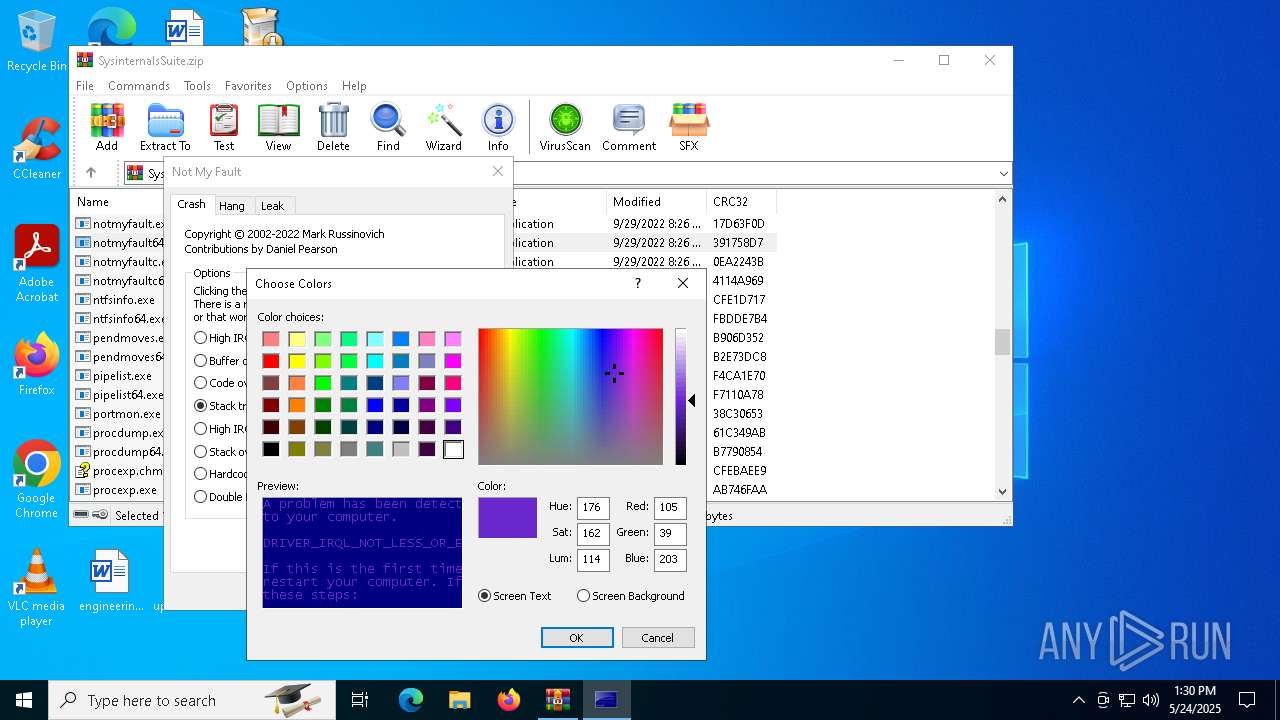Sort by the Name column header
Viewport: 1280px width, 720px height.
coord(93,202)
